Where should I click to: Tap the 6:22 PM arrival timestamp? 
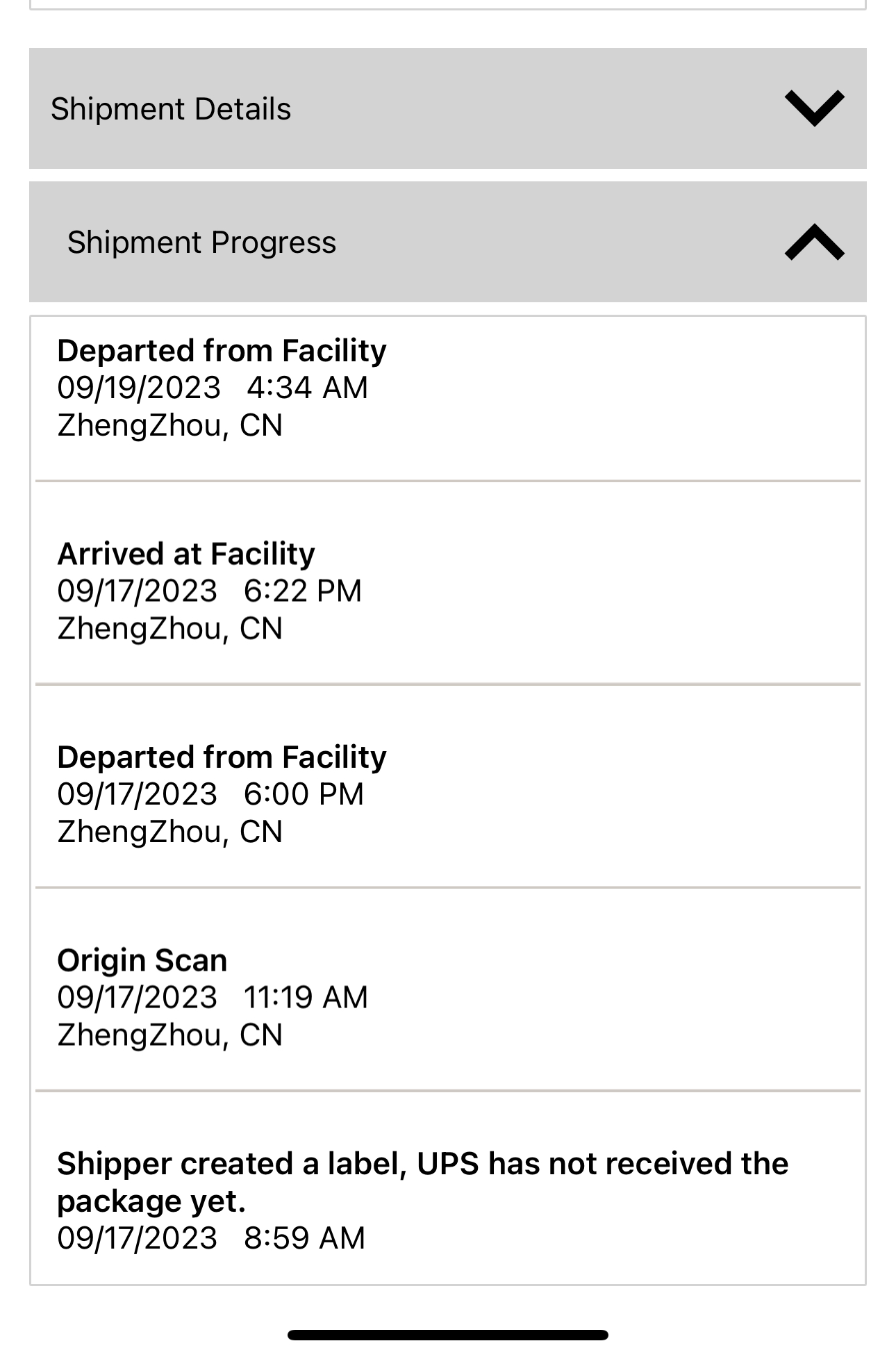click(x=303, y=591)
